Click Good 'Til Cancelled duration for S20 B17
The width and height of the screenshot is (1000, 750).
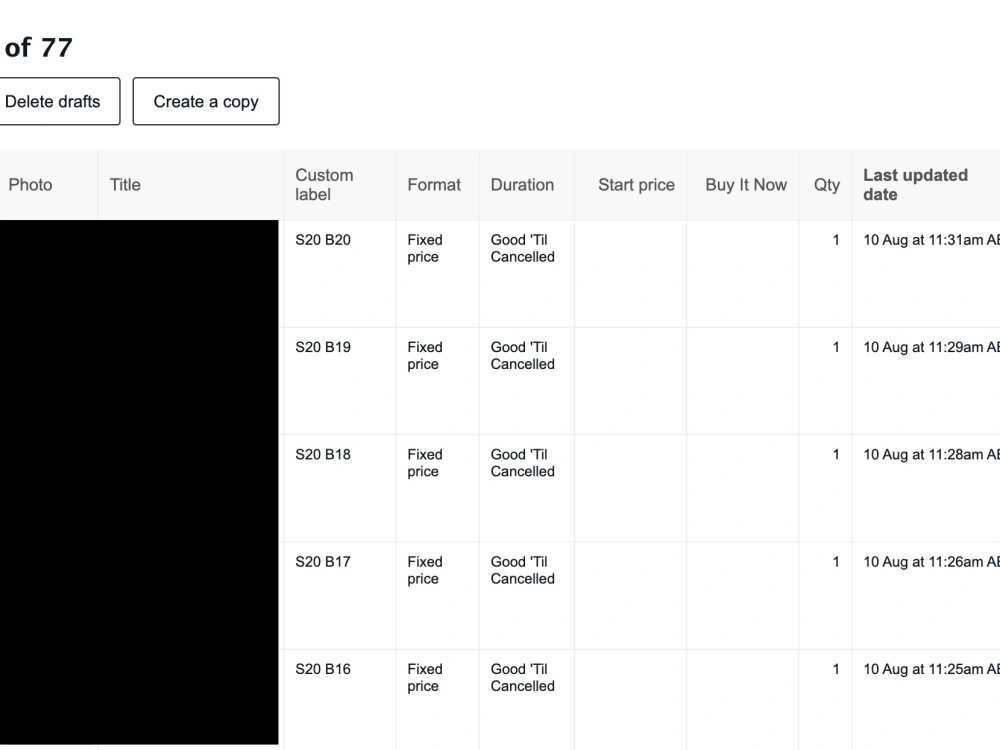pos(521,570)
